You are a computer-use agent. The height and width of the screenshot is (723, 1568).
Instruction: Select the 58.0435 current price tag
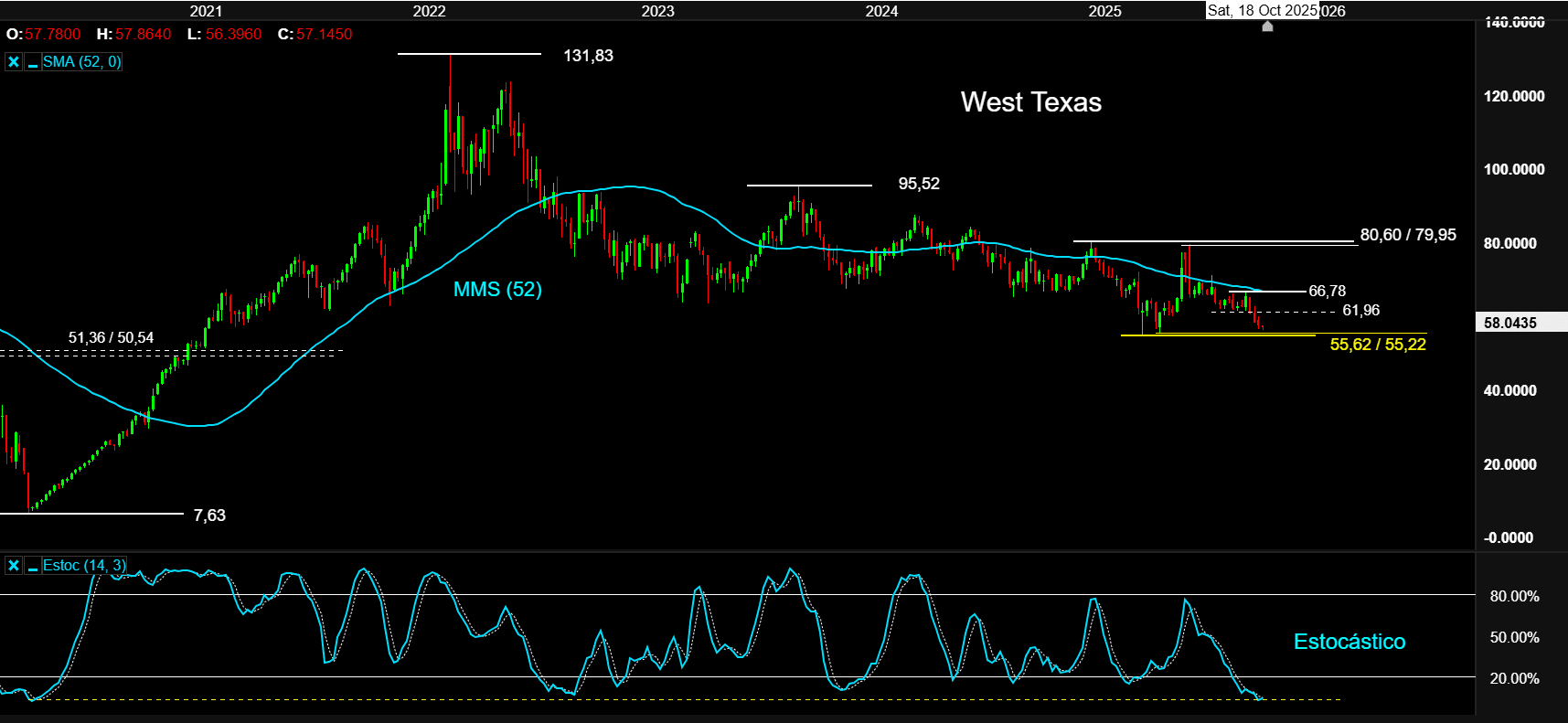coord(1510,323)
